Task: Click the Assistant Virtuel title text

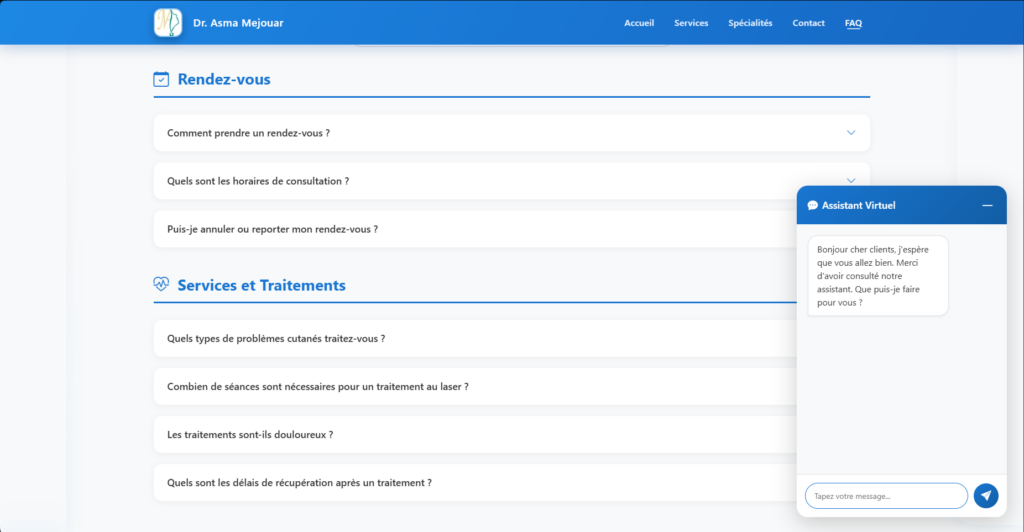Action: pos(859,206)
